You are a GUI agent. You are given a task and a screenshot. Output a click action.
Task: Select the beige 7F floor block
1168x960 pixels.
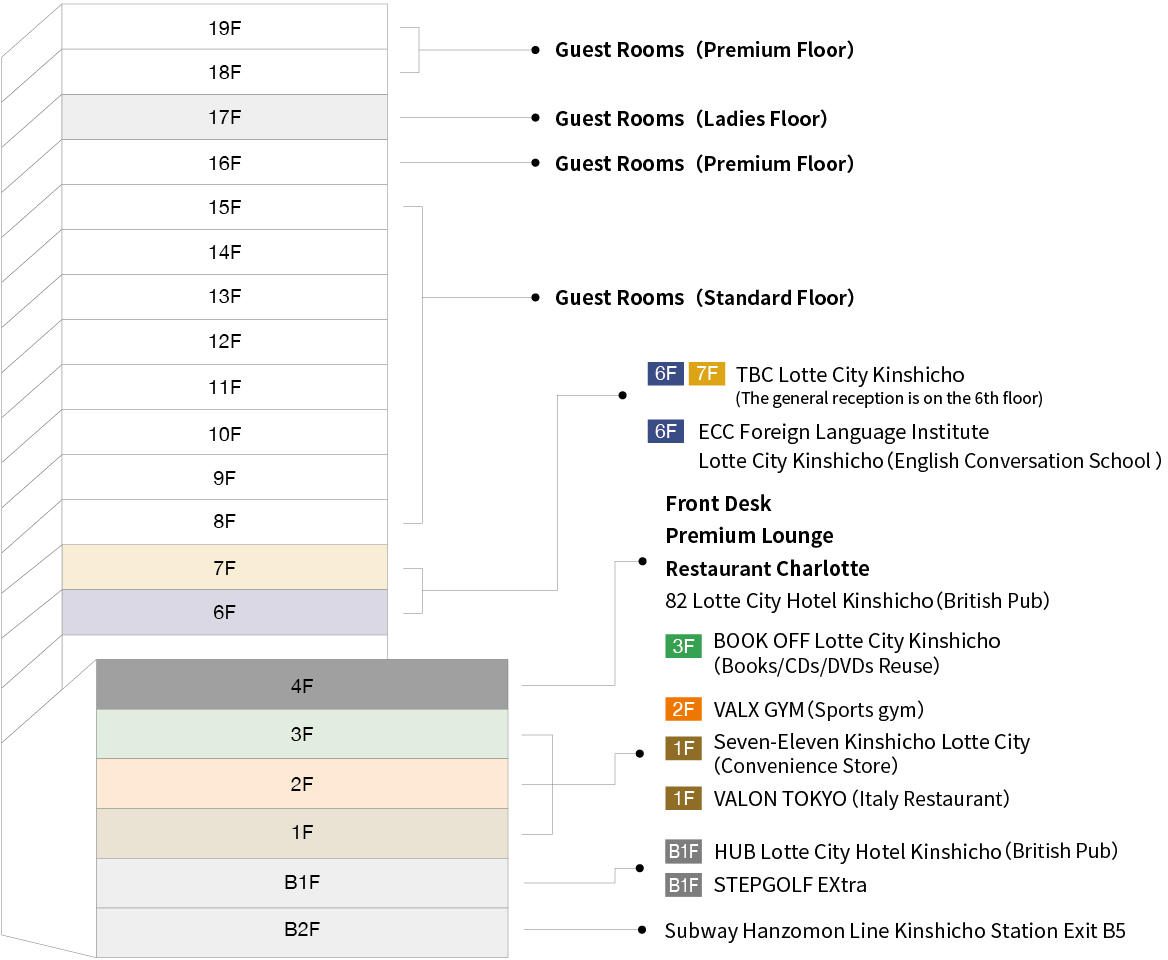(224, 567)
